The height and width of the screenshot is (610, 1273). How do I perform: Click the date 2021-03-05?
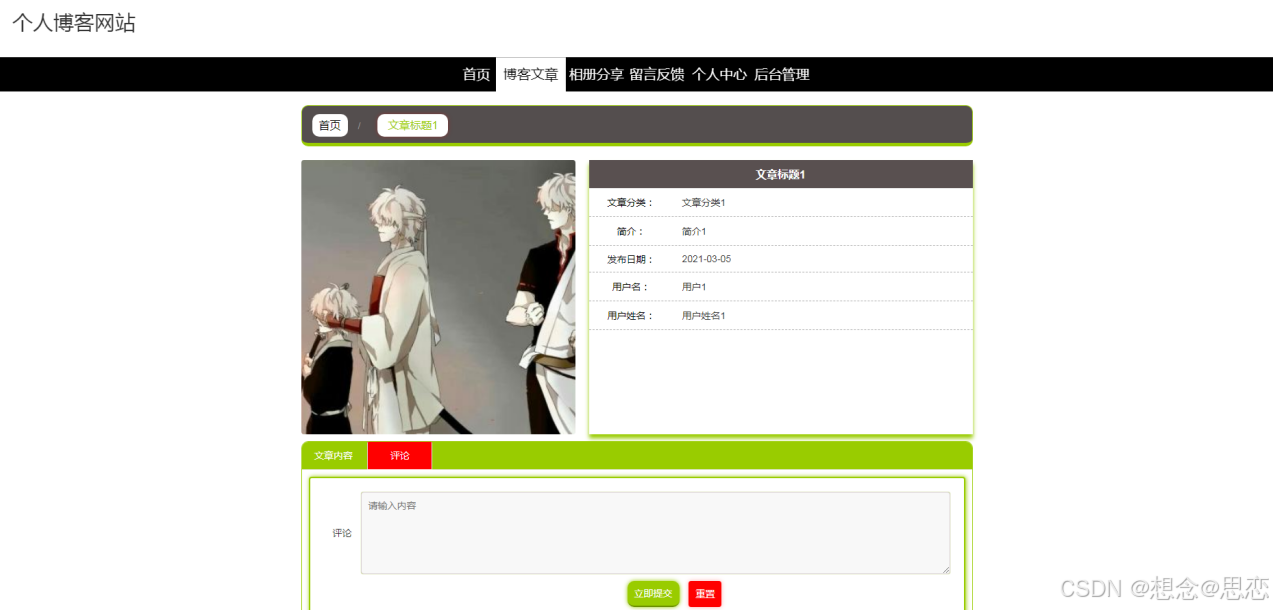coord(706,259)
